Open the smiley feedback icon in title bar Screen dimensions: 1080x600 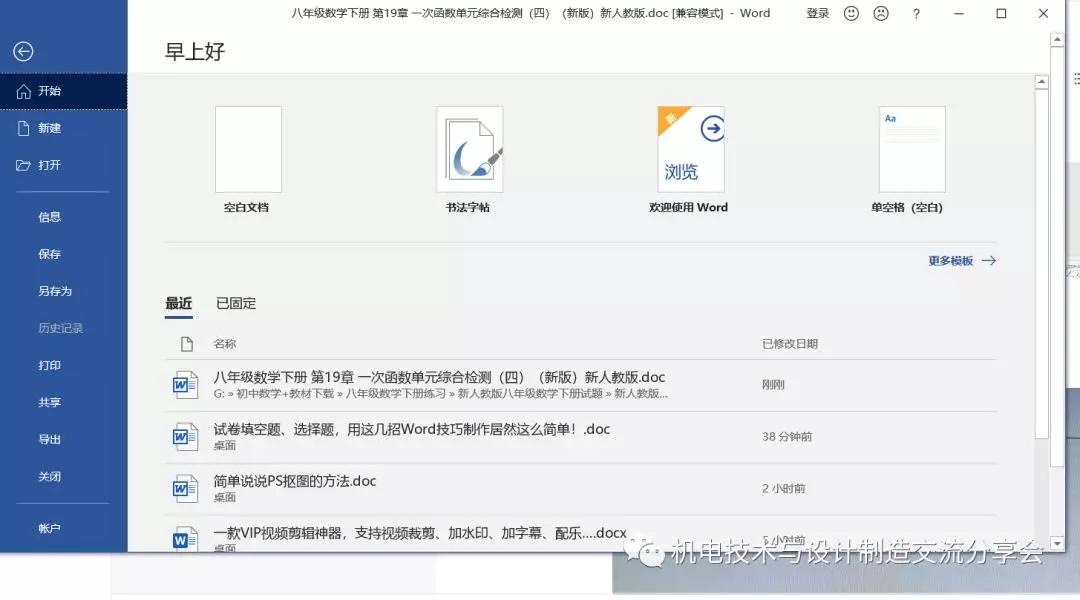pos(850,13)
